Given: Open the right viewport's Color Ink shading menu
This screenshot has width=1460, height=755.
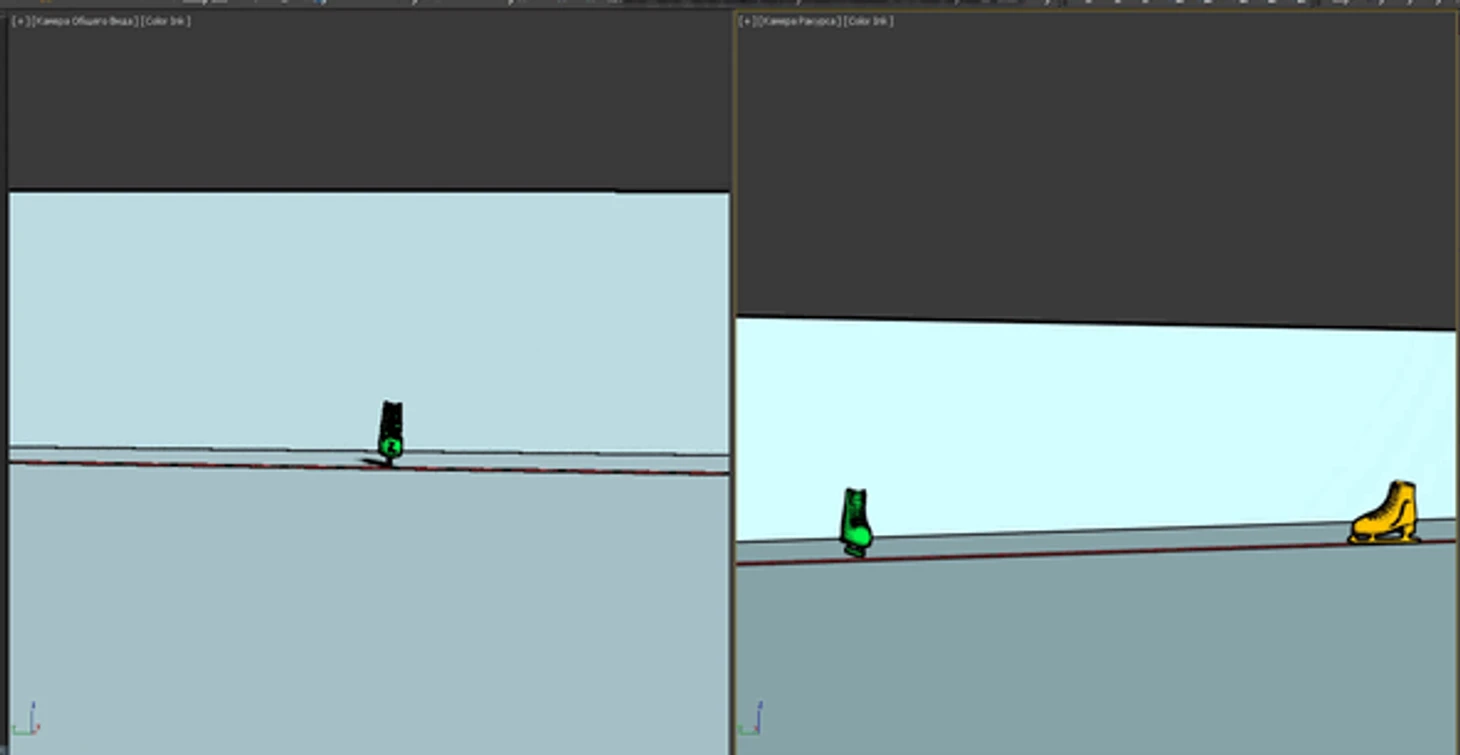Looking at the screenshot, I should (869, 21).
